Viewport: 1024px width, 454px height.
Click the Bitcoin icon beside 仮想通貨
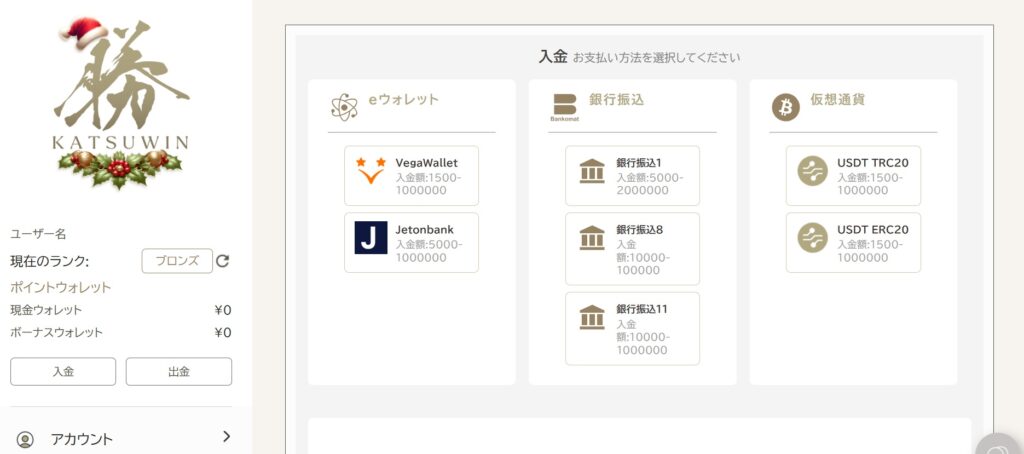point(786,107)
